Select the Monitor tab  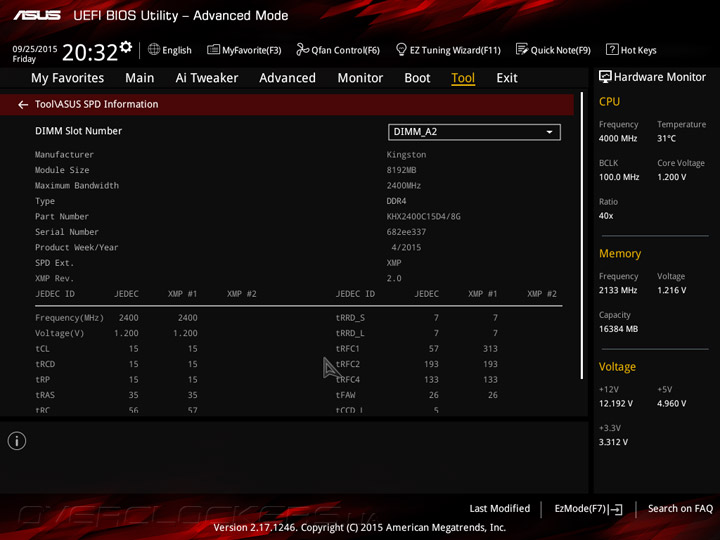tap(360, 78)
